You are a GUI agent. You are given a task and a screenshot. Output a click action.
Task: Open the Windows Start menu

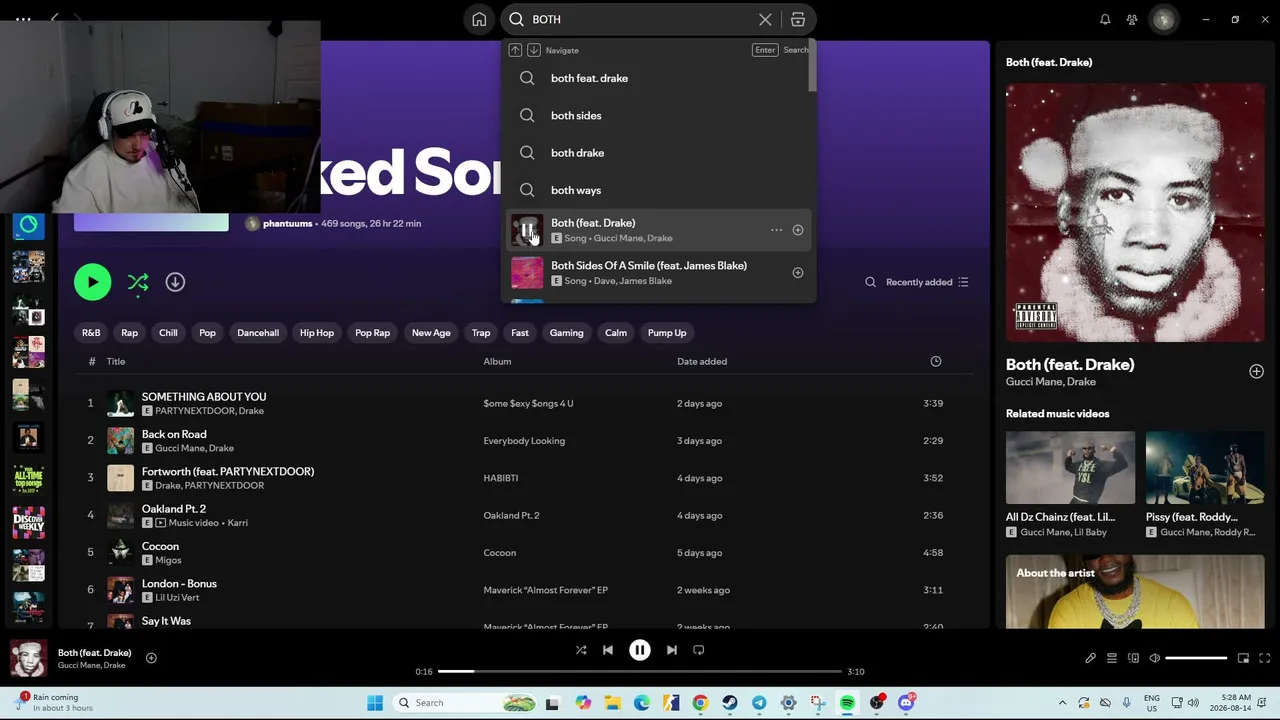click(375, 703)
